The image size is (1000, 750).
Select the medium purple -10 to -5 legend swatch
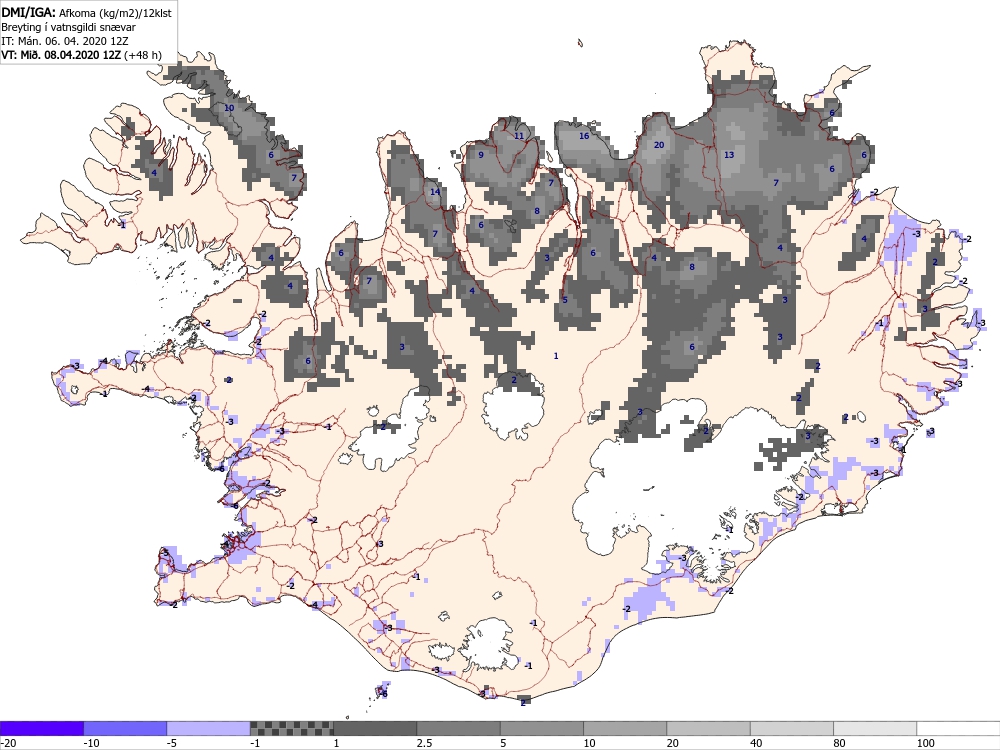(x=125, y=728)
